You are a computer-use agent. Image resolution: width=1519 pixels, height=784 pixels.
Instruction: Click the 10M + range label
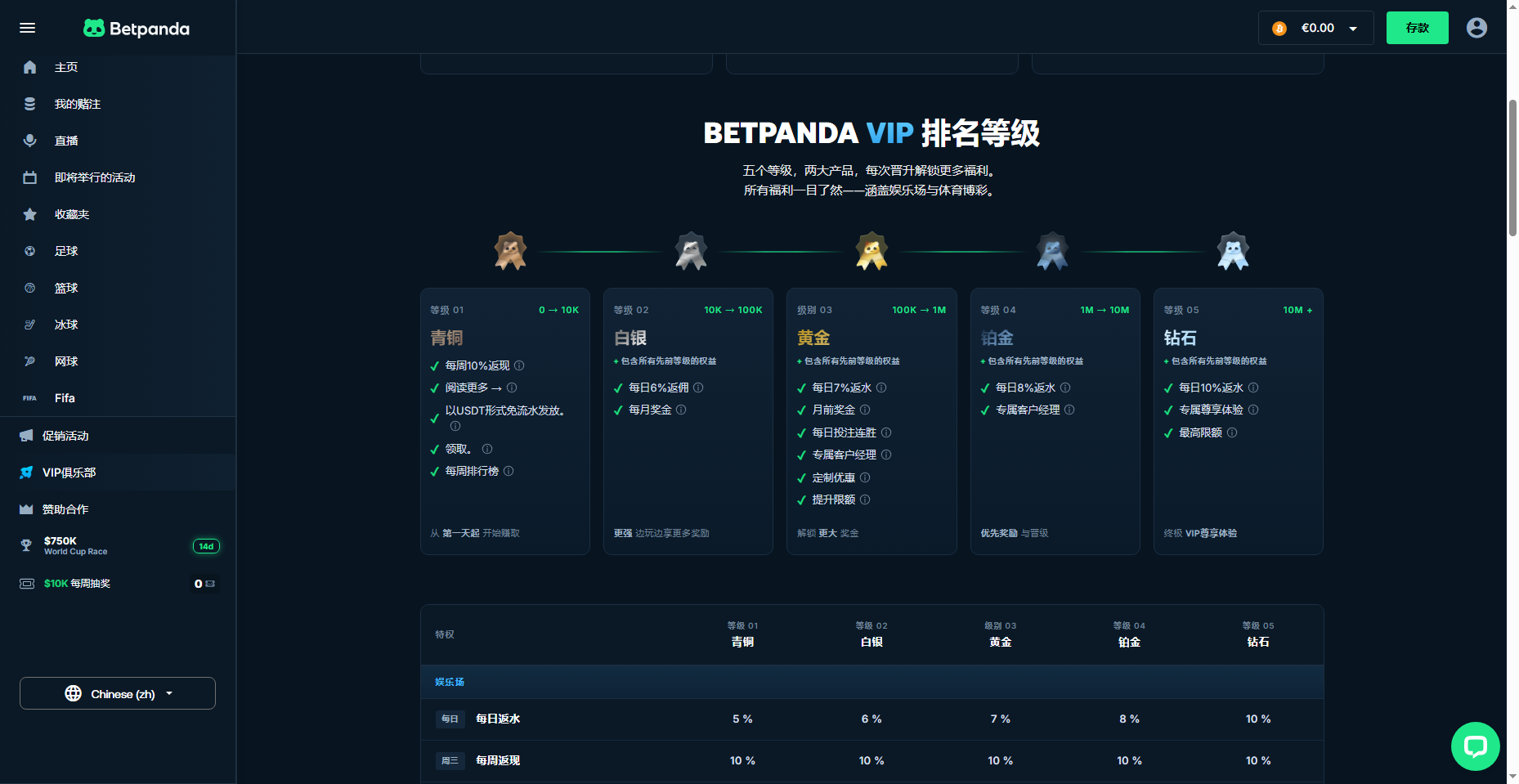(1297, 310)
